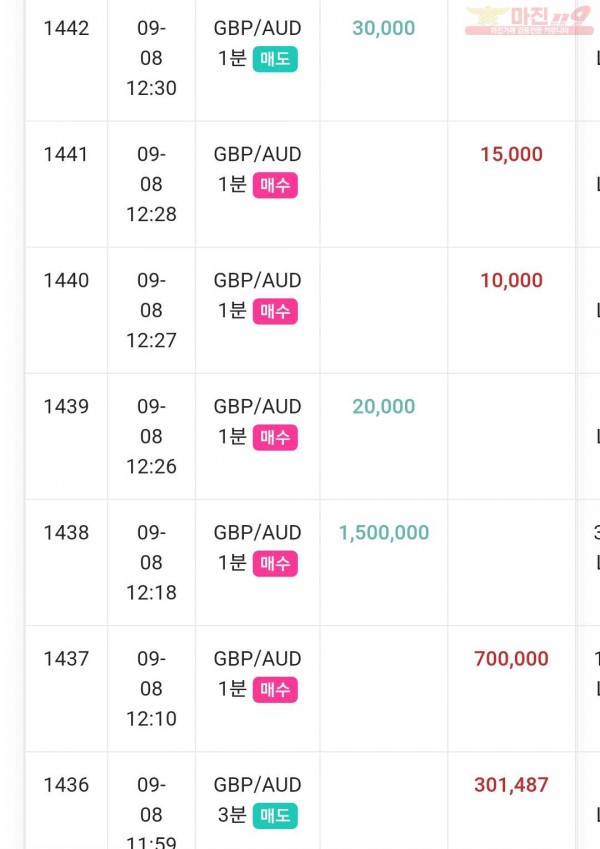This screenshot has width=600, height=849.
Task: Click the 매도 badge in row 1436
Action: coord(275,816)
